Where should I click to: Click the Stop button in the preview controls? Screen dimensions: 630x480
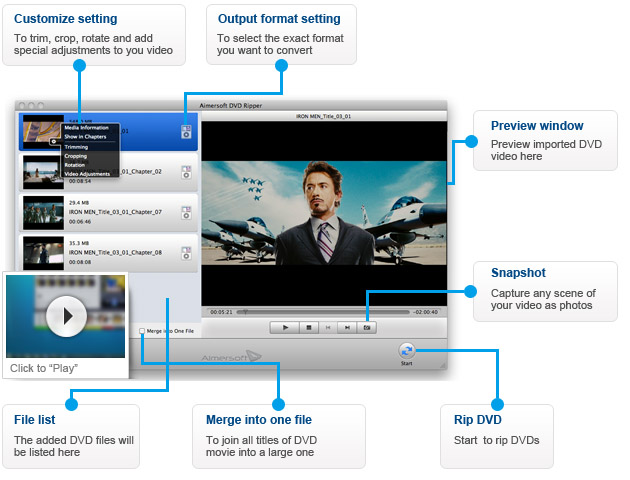click(309, 328)
